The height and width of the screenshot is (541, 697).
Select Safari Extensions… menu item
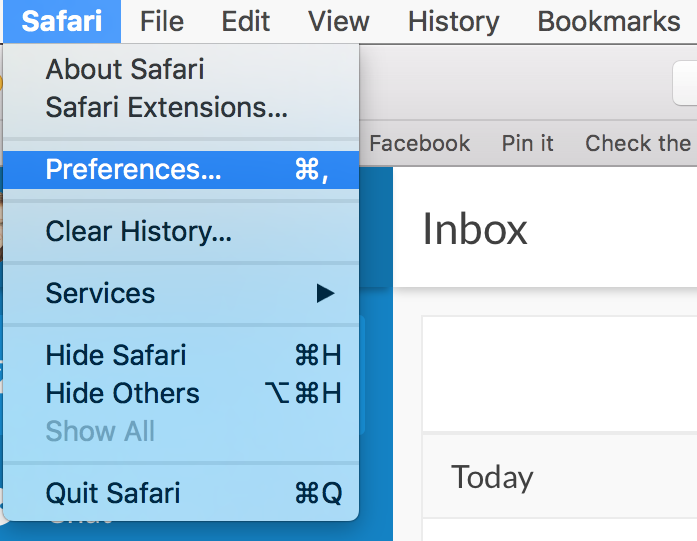coord(181,107)
